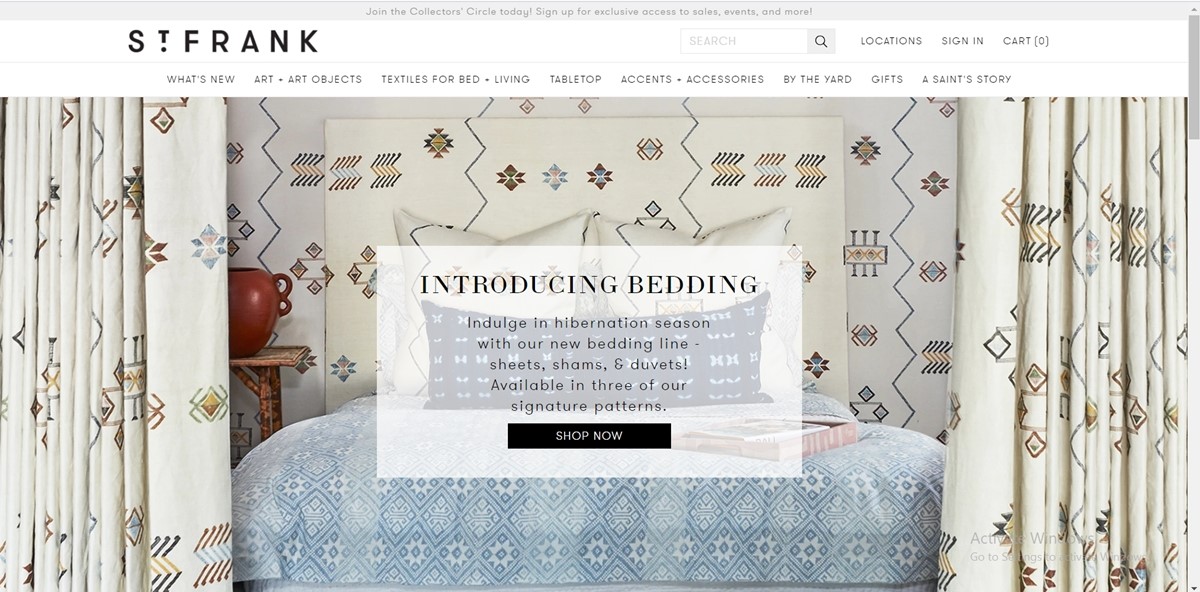
Task: Select the TABLETOP menu item
Action: coord(576,79)
